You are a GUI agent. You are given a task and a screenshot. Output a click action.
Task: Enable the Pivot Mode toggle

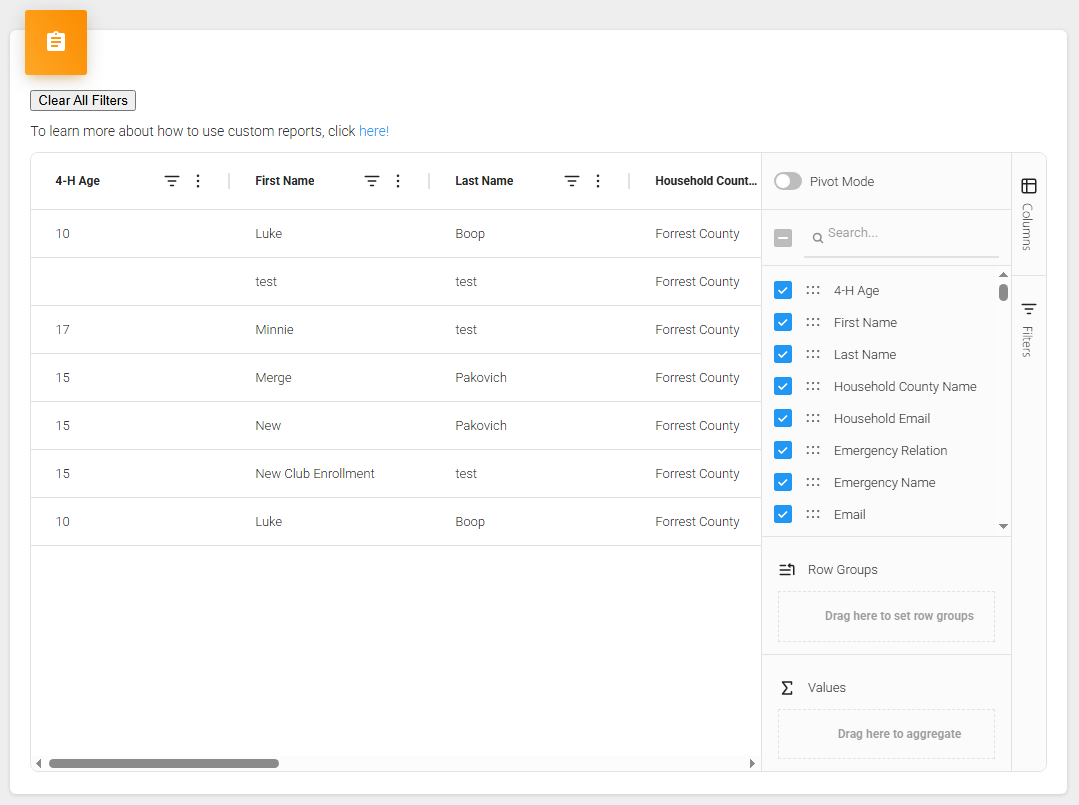tap(788, 181)
